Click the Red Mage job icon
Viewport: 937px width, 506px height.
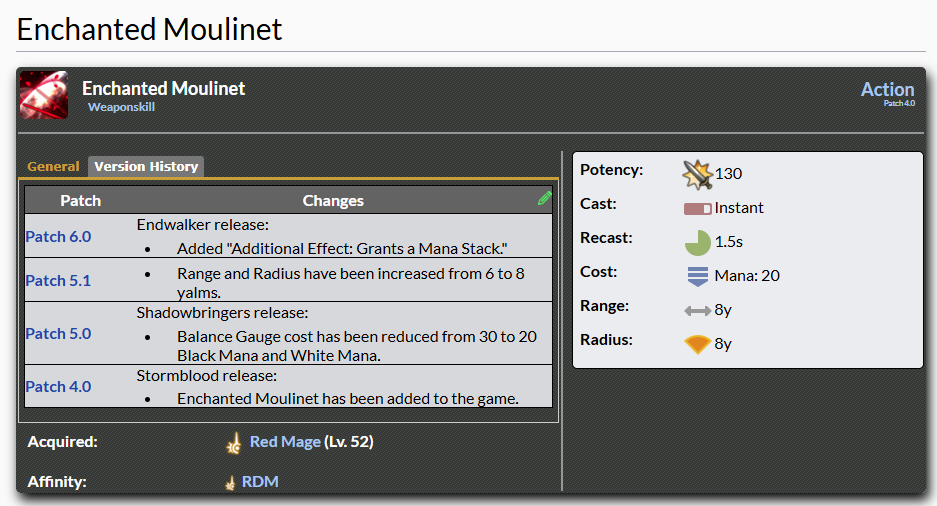point(234,443)
